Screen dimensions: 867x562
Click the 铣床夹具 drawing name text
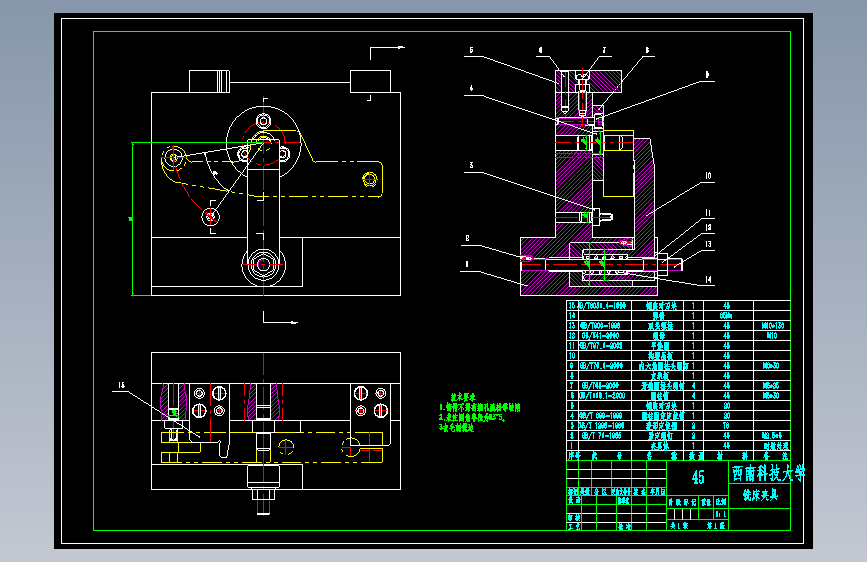tap(760, 495)
